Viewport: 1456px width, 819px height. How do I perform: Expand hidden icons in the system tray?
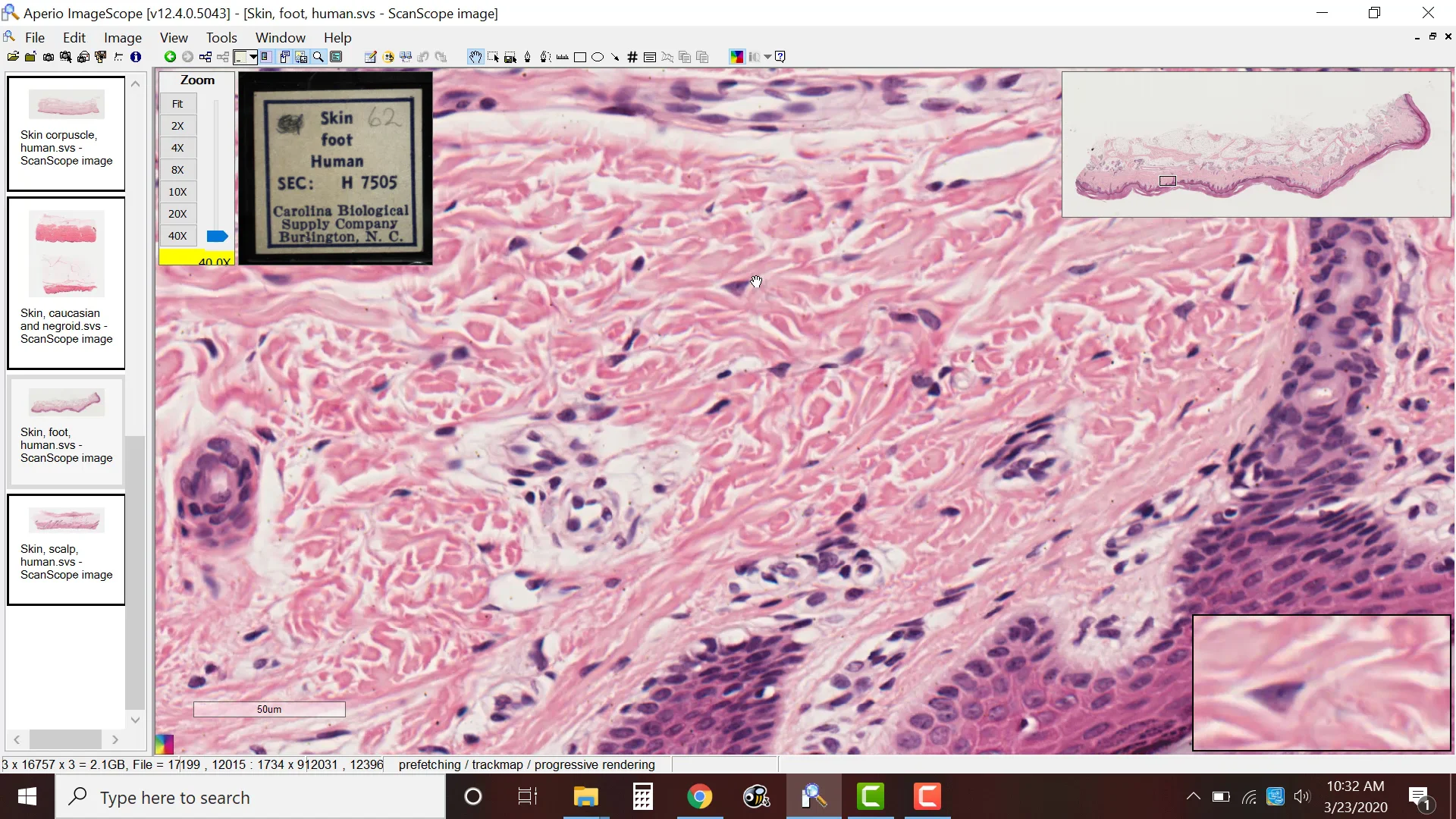click(1193, 797)
